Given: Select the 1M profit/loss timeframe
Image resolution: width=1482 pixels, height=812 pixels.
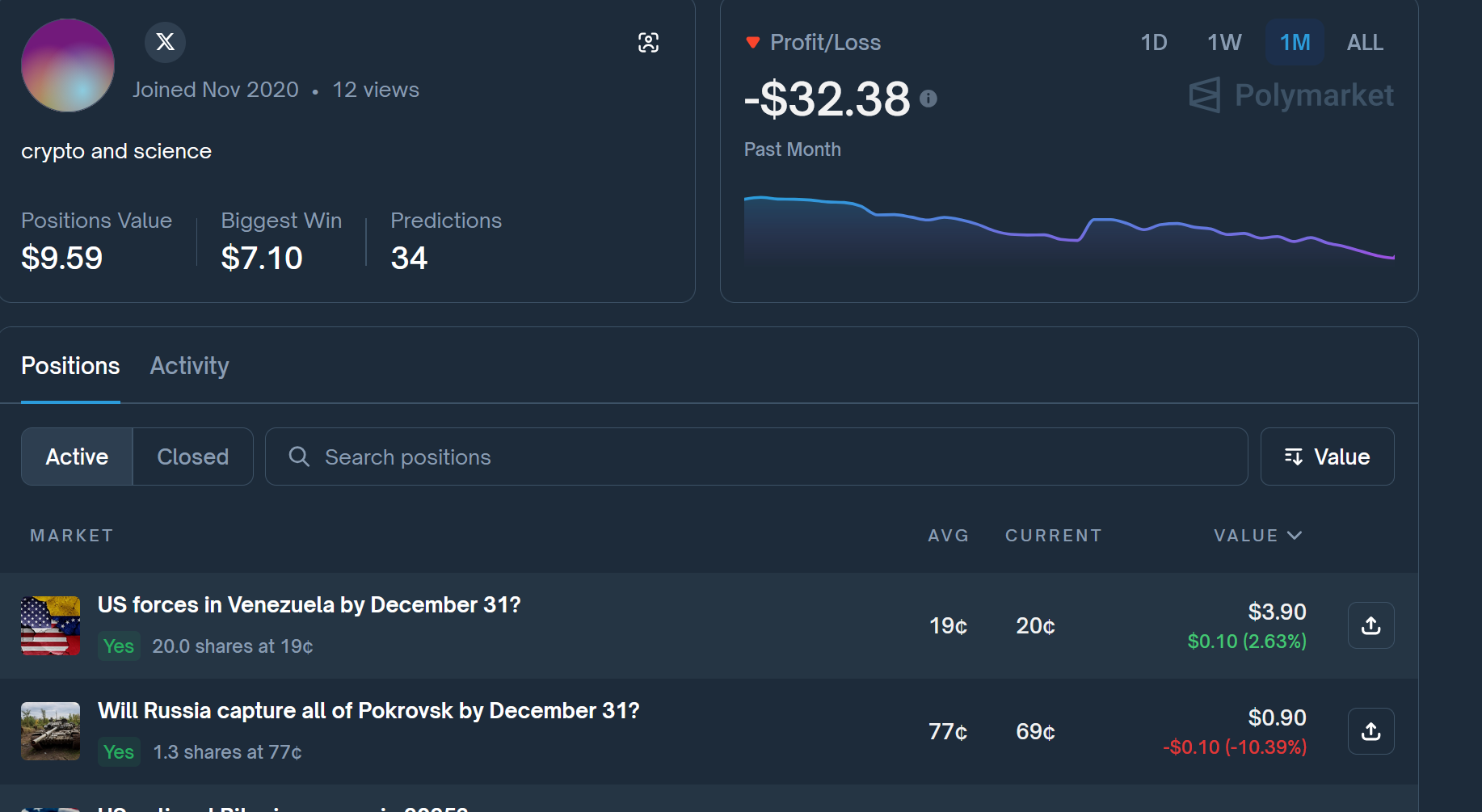Looking at the screenshot, I should [x=1295, y=42].
